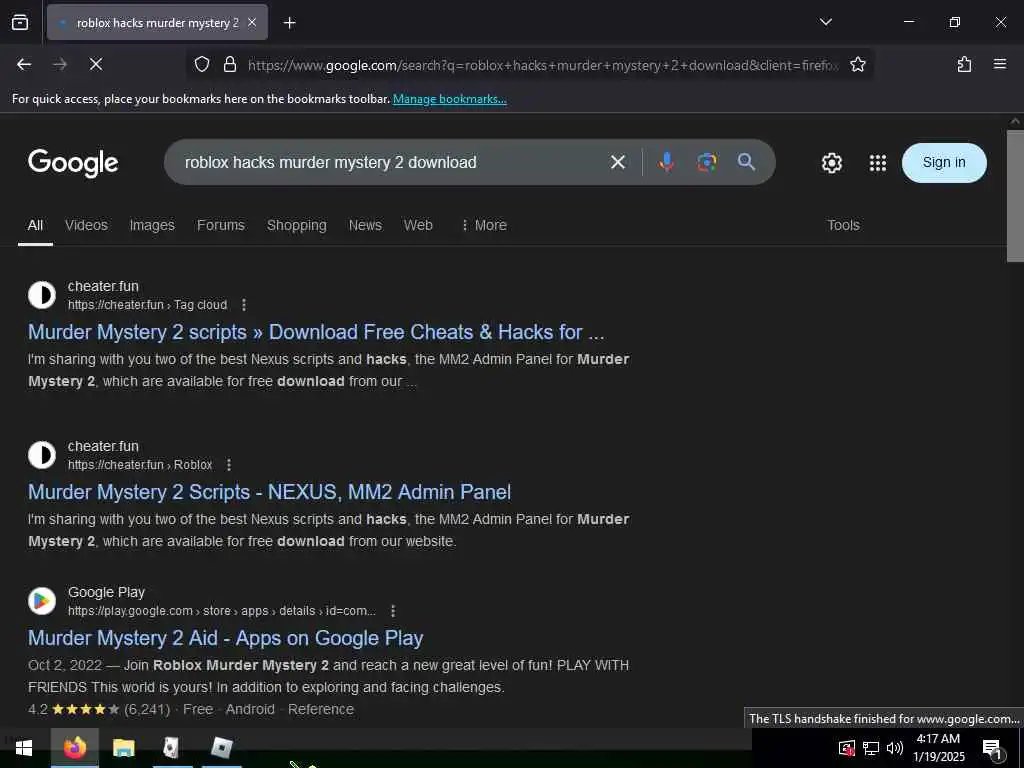Open the Download Free Cheats & Hacks result

coord(316,332)
